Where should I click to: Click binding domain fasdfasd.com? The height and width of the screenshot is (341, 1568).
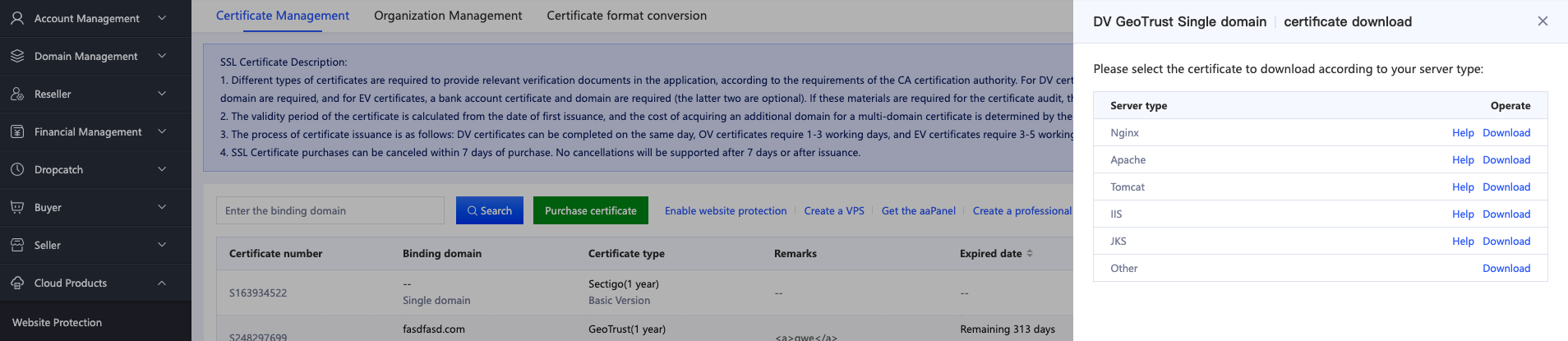(434, 329)
